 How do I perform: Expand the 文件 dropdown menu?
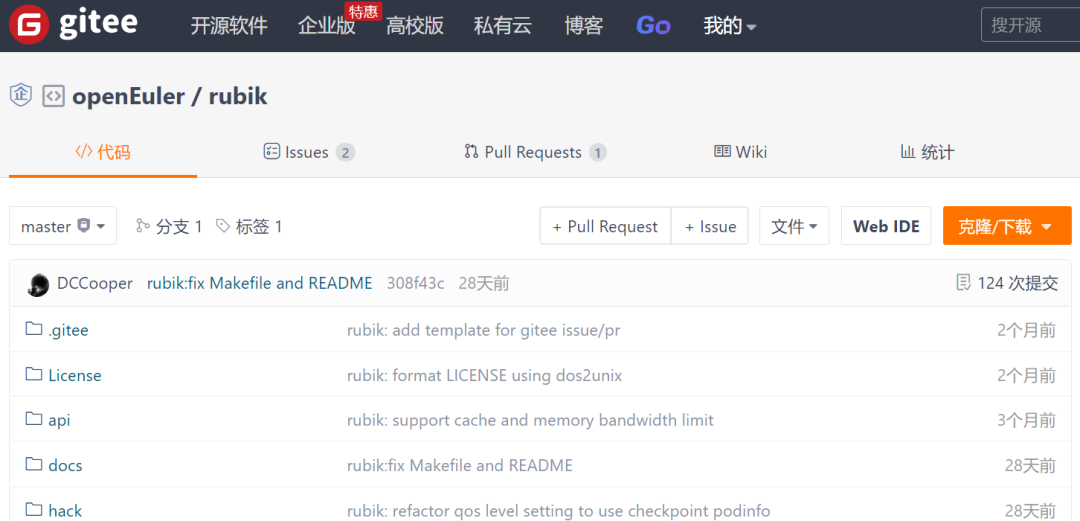794,226
